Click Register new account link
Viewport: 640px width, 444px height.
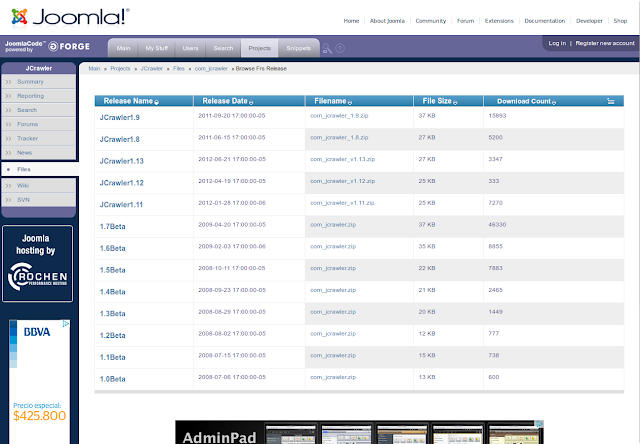coord(605,43)
